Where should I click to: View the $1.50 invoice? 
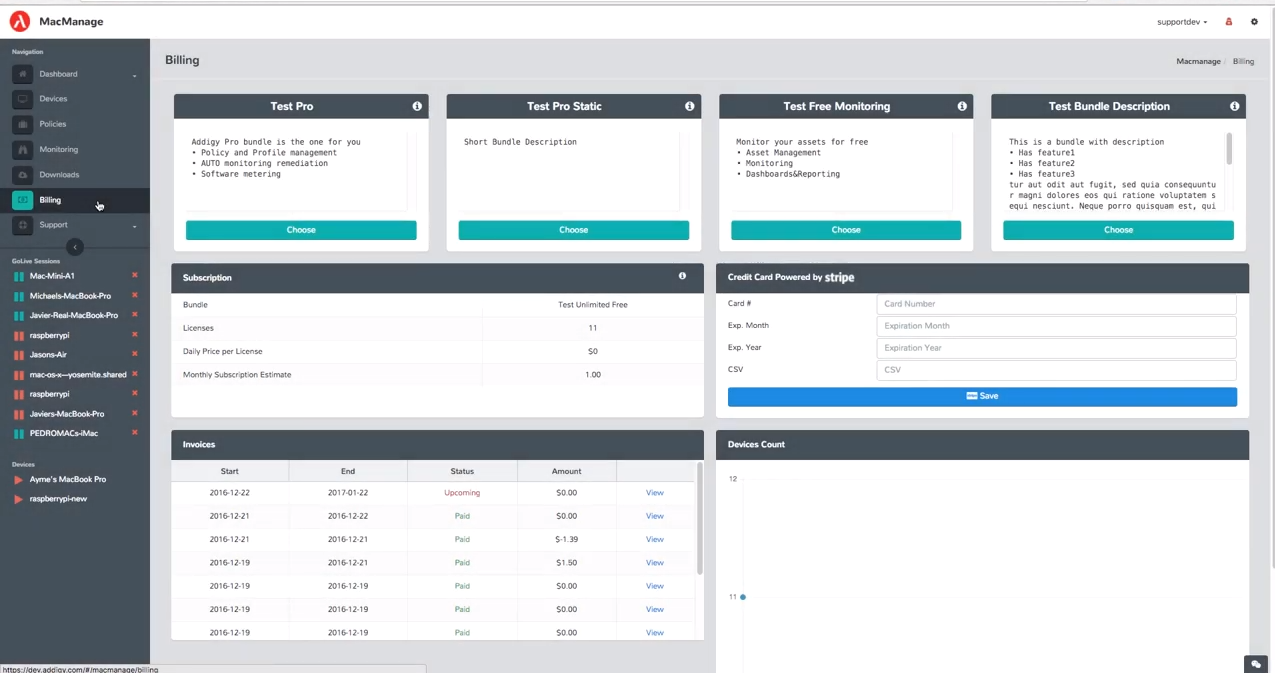pyautogui.click(x=655, y=562)
